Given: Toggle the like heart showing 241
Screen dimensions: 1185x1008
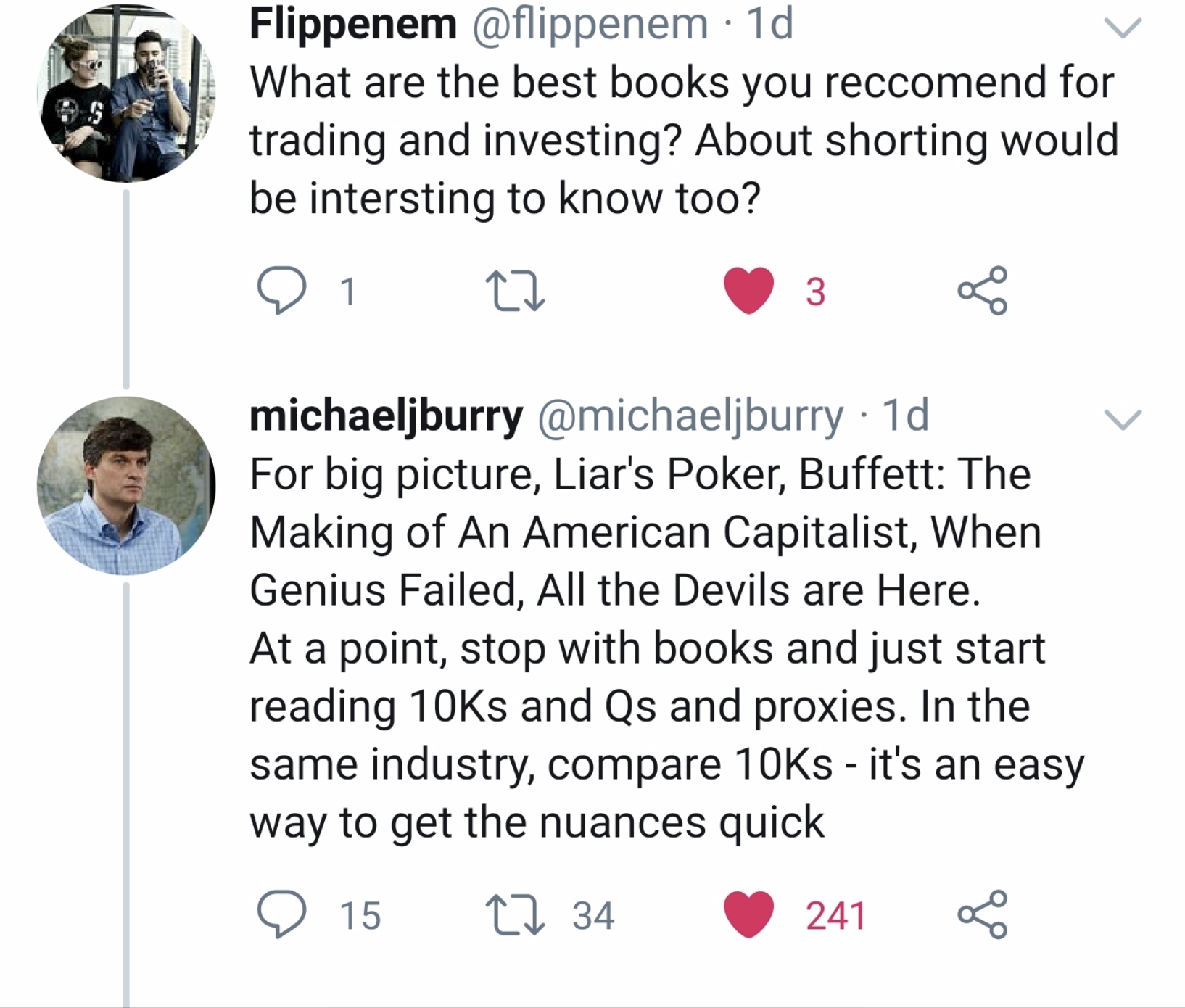Looking at the screenshot, I should (748, 914).
